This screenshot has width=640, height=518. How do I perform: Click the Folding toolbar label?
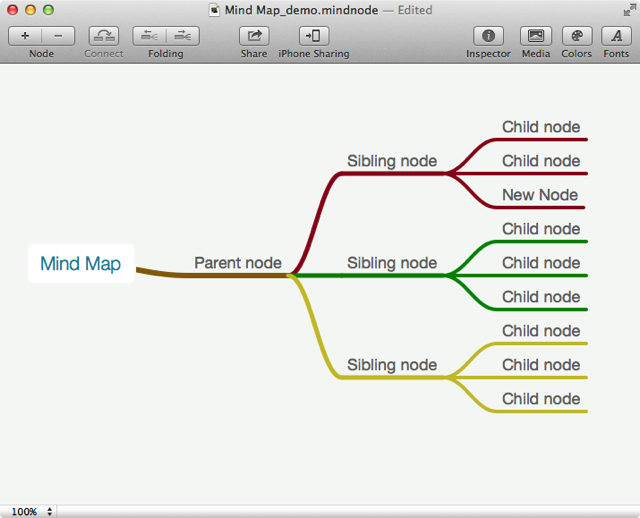(x=166, y=53)
